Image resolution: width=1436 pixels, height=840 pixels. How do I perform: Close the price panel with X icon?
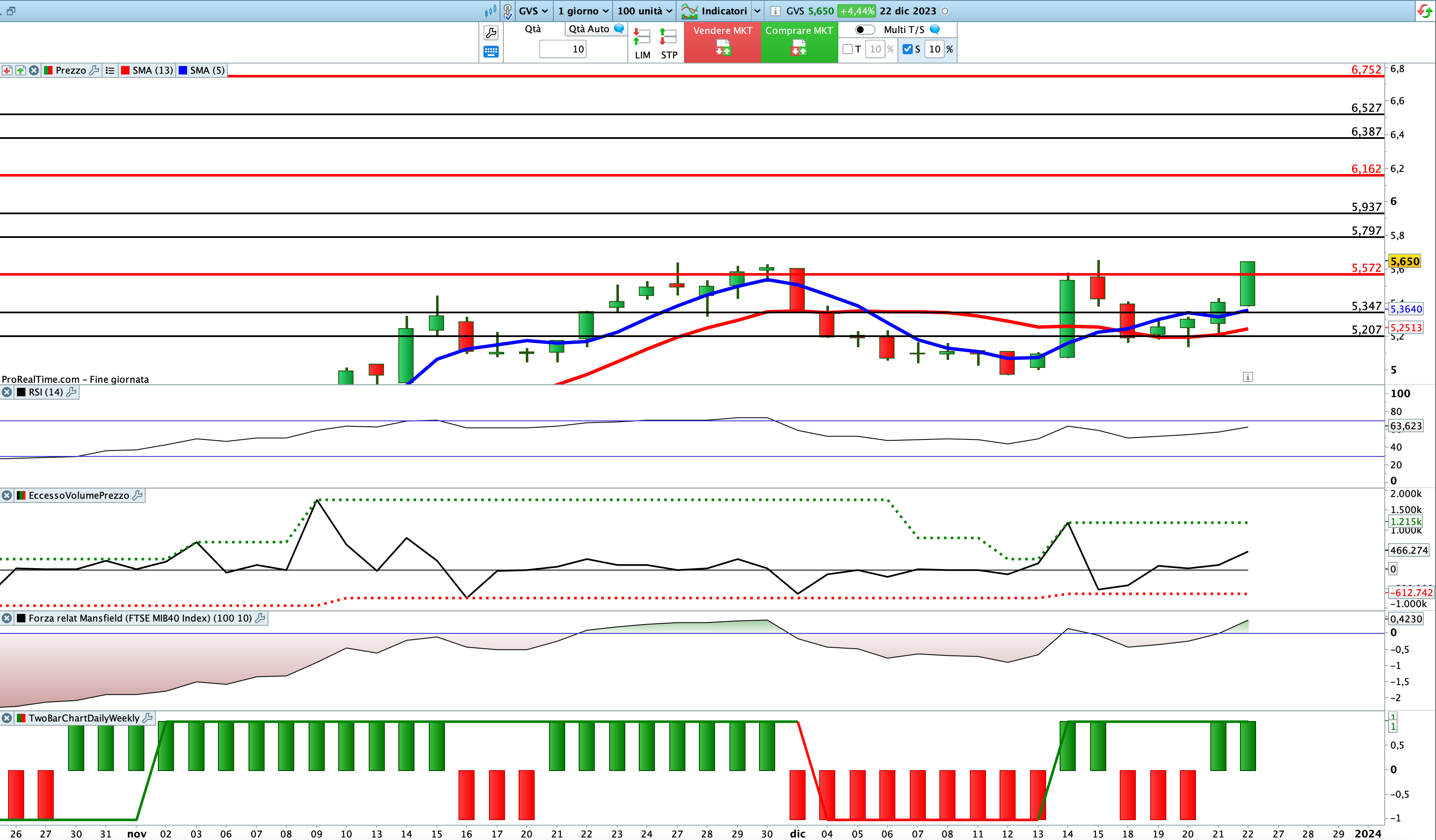(x=34, y=70)
